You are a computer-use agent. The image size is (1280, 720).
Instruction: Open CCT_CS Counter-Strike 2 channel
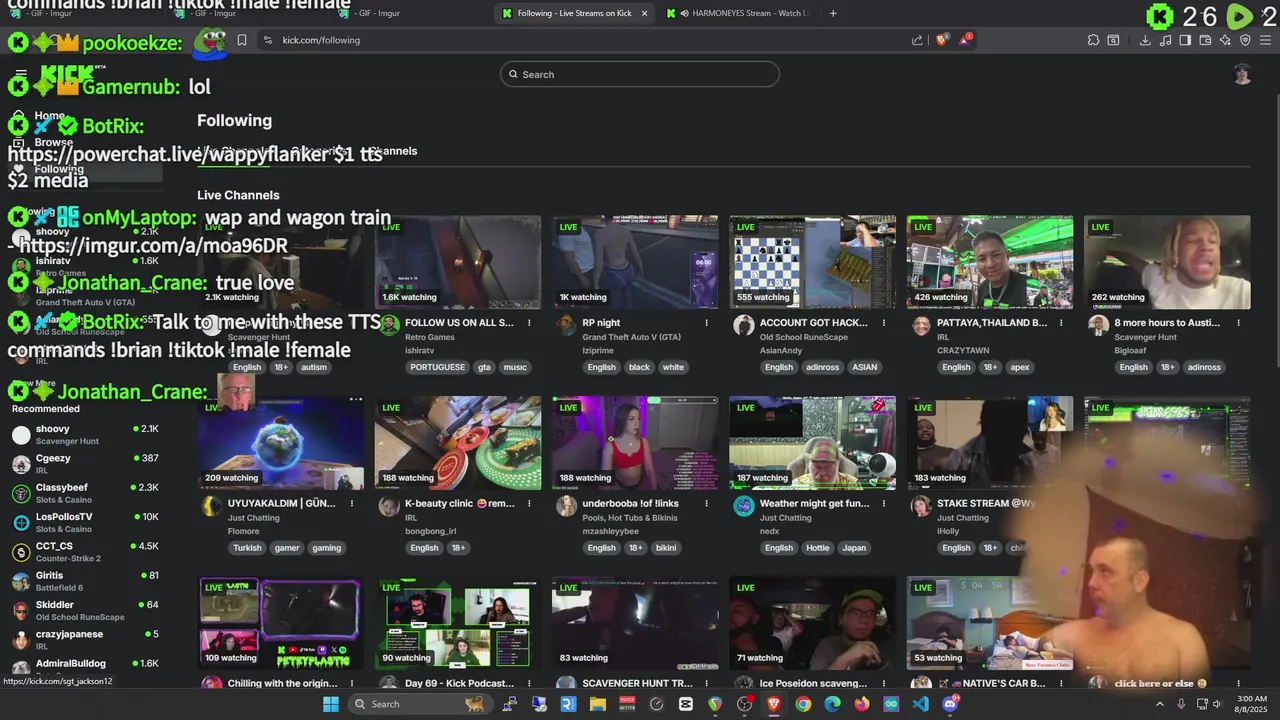86,552
